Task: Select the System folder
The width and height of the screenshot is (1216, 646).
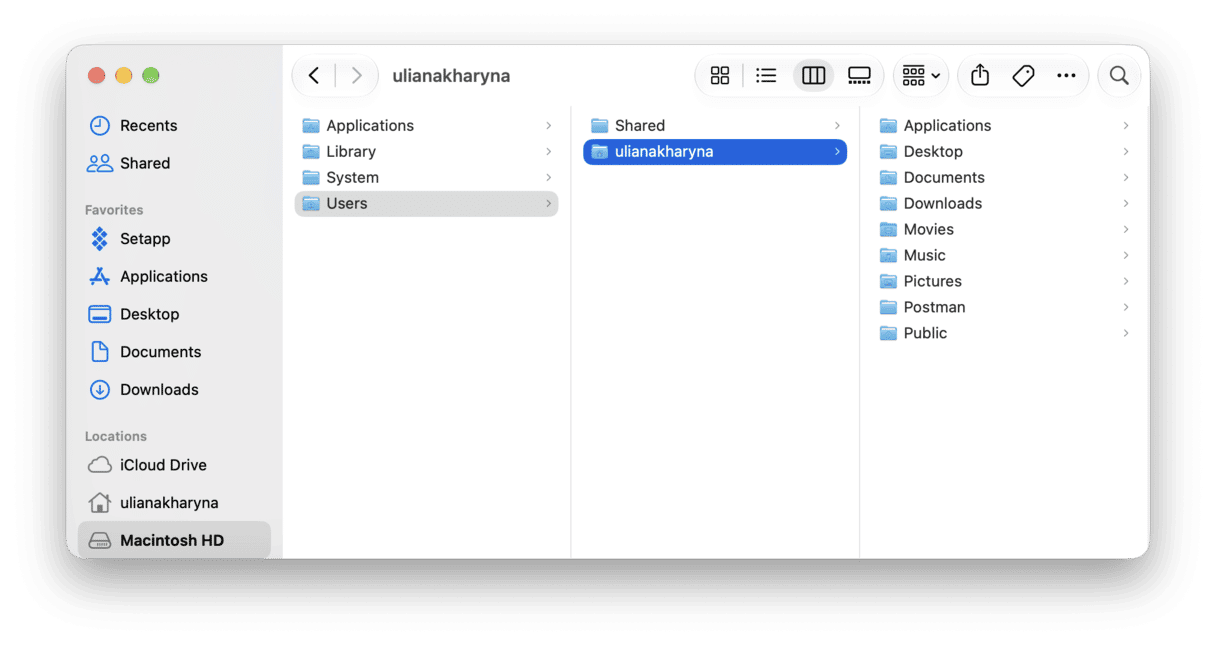Action: (426, 177)
